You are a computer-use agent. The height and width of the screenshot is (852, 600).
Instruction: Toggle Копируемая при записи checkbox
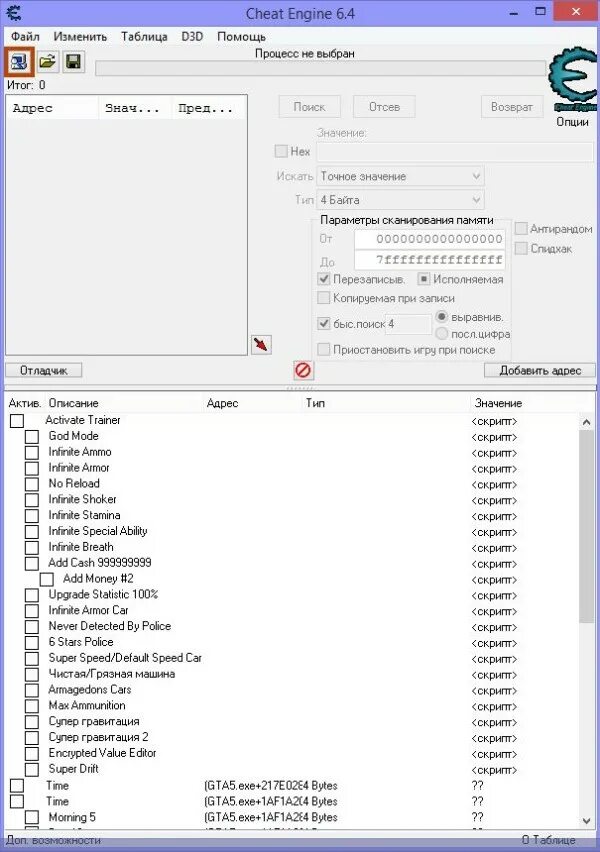(324, 298)
